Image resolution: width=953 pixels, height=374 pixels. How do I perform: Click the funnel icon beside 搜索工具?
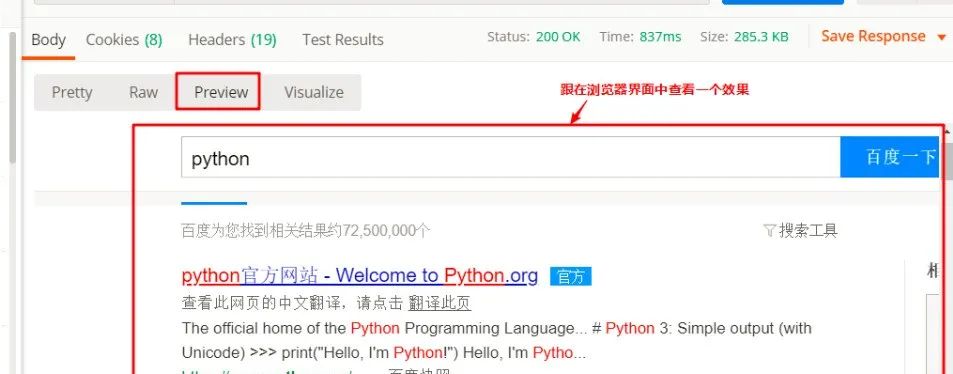tap(769, 230)
